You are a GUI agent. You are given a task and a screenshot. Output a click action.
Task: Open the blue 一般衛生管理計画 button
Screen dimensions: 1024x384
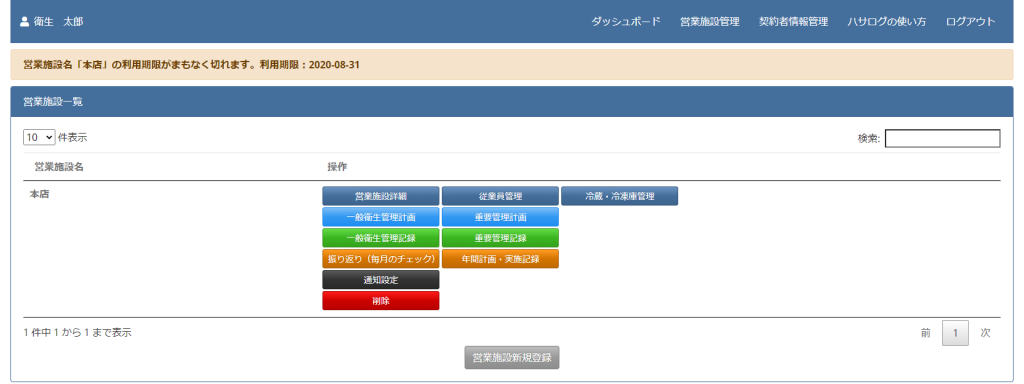click(381, 217)
